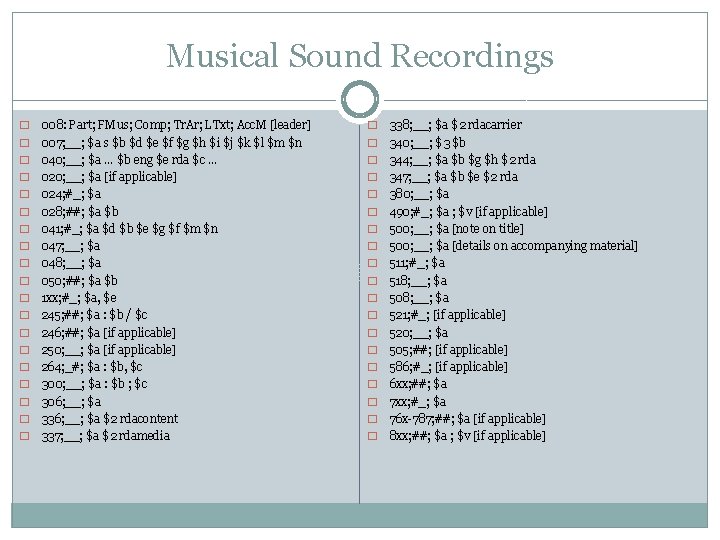
Task: Select the 347 $a $b $e $2 rda line
Action: coord(454,177)
